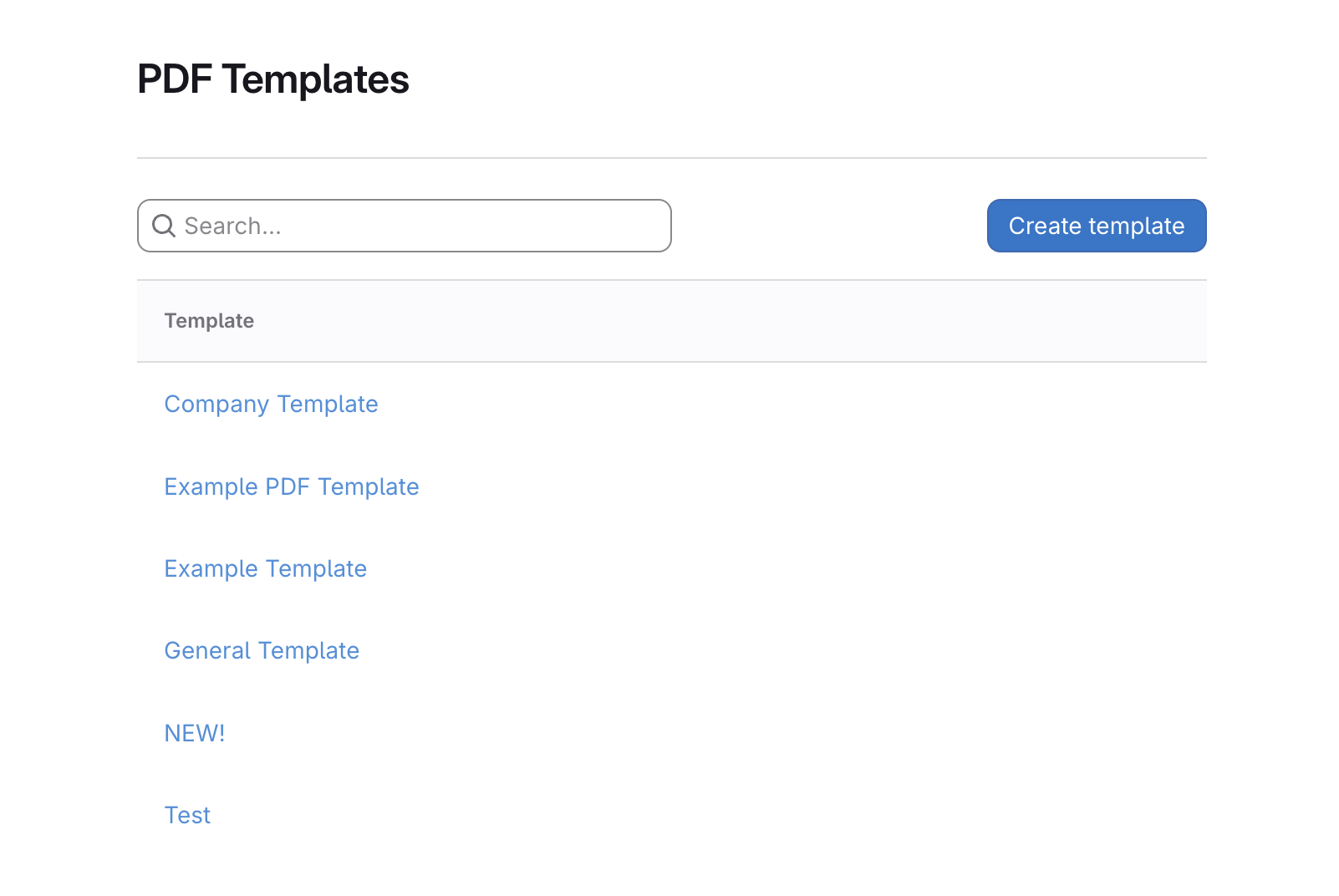The image size is (1339, 896).
Task: Open the General Template entry
Action: tap(262, 651)
